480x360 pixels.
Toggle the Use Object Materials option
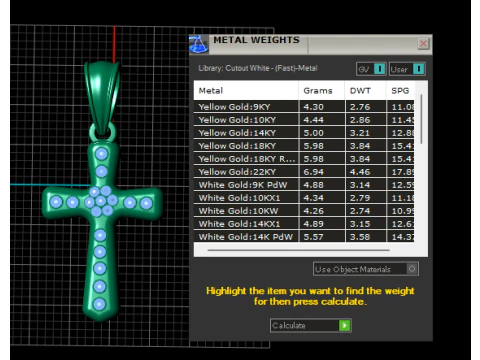coord(366,269)
